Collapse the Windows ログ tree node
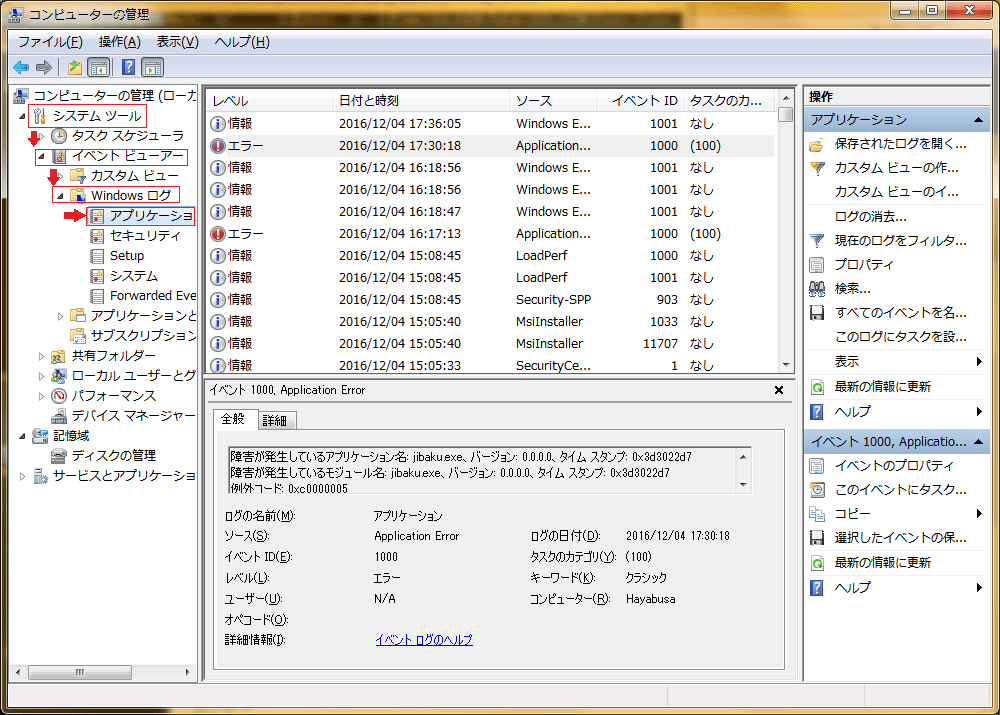This screenshot has width=1000, height=715. tap(60, 196)
